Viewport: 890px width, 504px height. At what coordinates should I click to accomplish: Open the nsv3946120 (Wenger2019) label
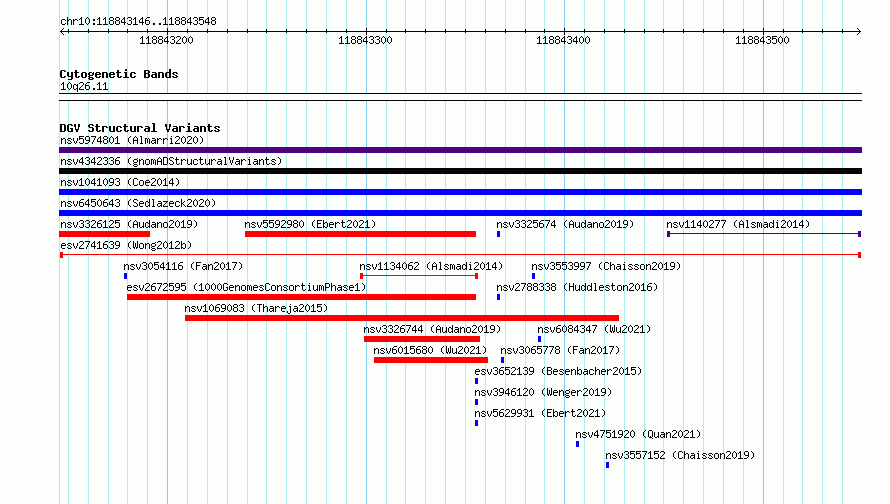543,392
